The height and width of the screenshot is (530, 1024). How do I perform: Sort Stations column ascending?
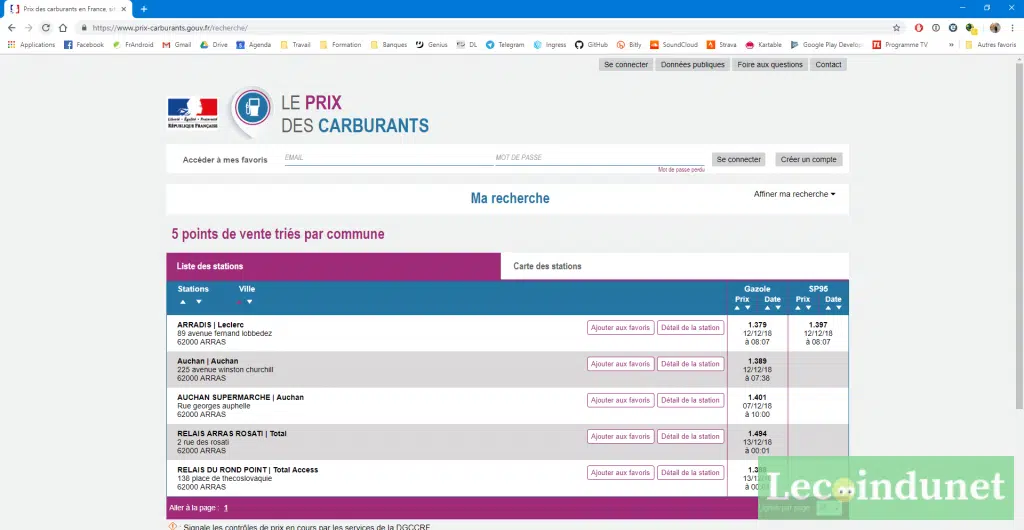pos(183,302)
